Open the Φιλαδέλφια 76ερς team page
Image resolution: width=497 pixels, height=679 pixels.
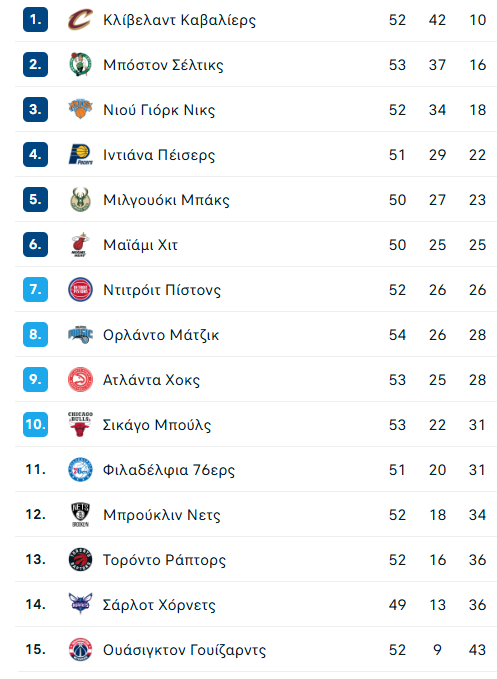(169, 470)
